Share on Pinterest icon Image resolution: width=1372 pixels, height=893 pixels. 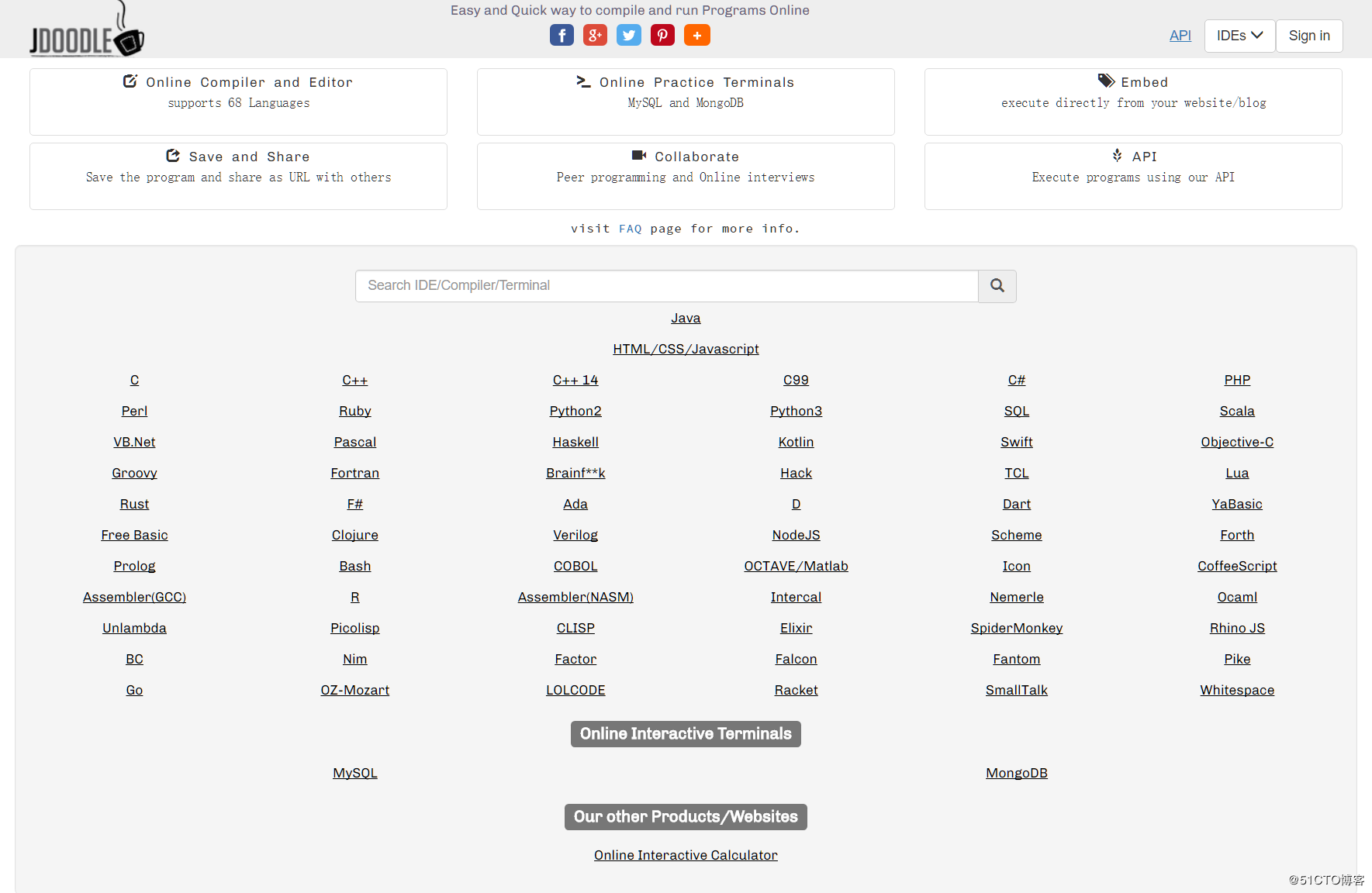point(662,36)
